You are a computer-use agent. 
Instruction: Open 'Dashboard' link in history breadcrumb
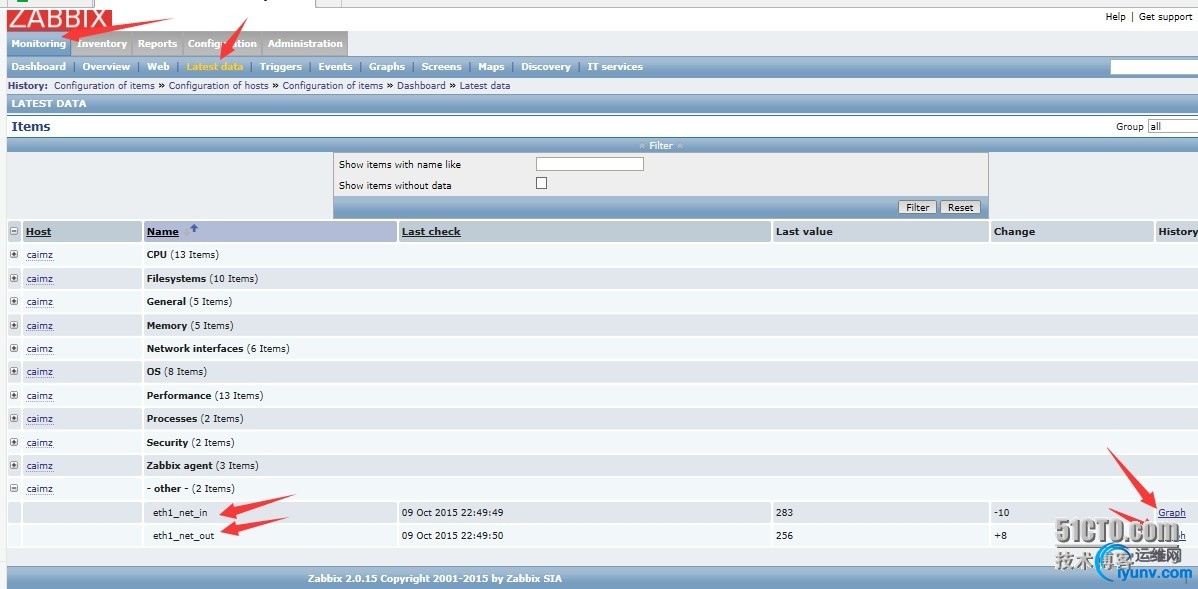421,86
